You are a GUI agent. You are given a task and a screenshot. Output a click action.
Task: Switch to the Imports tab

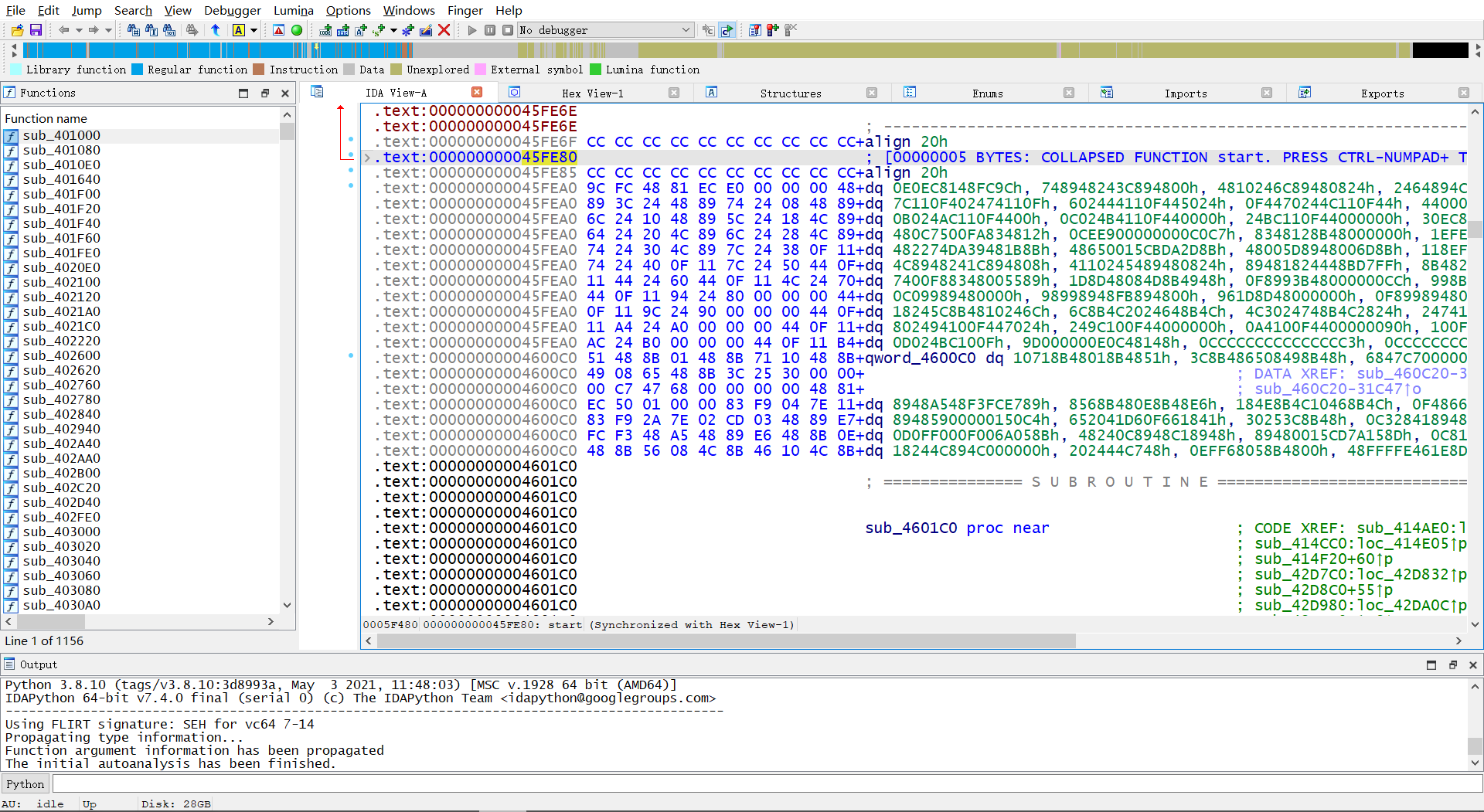click(1185, 93)
